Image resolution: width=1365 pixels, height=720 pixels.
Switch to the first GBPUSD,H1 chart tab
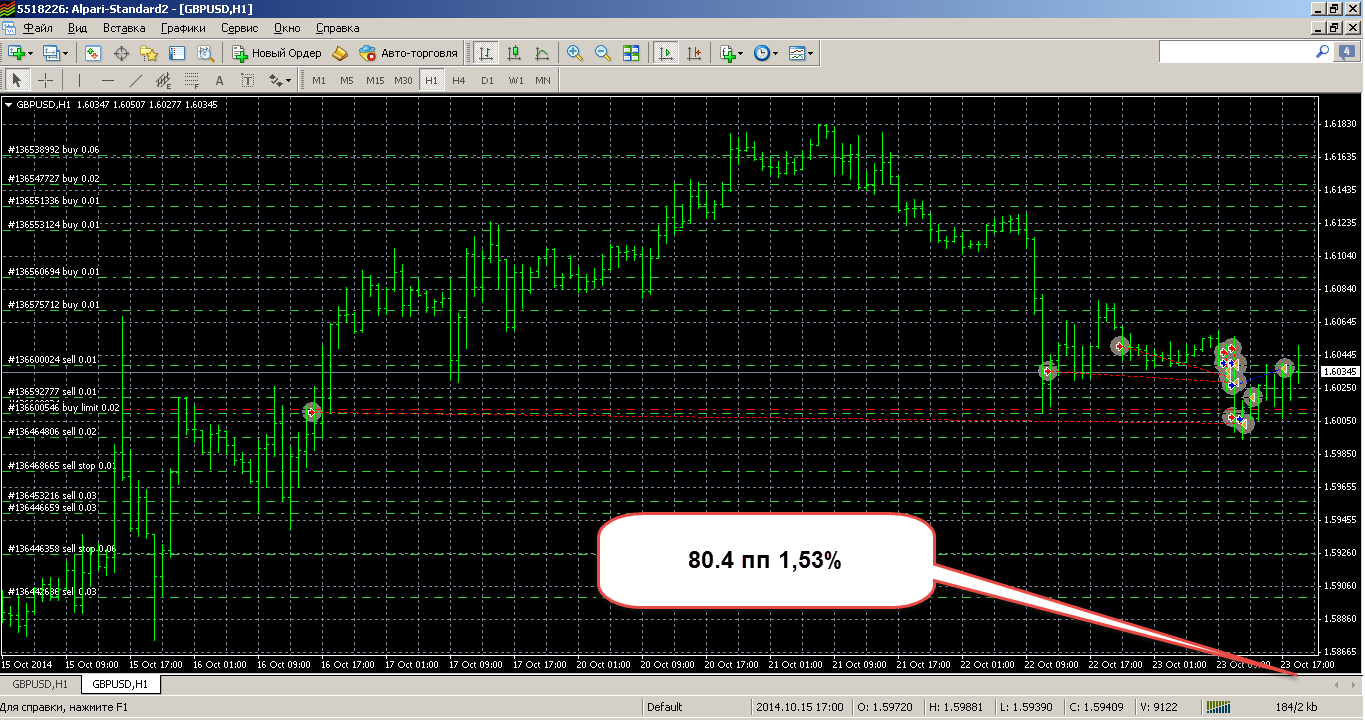40,685
